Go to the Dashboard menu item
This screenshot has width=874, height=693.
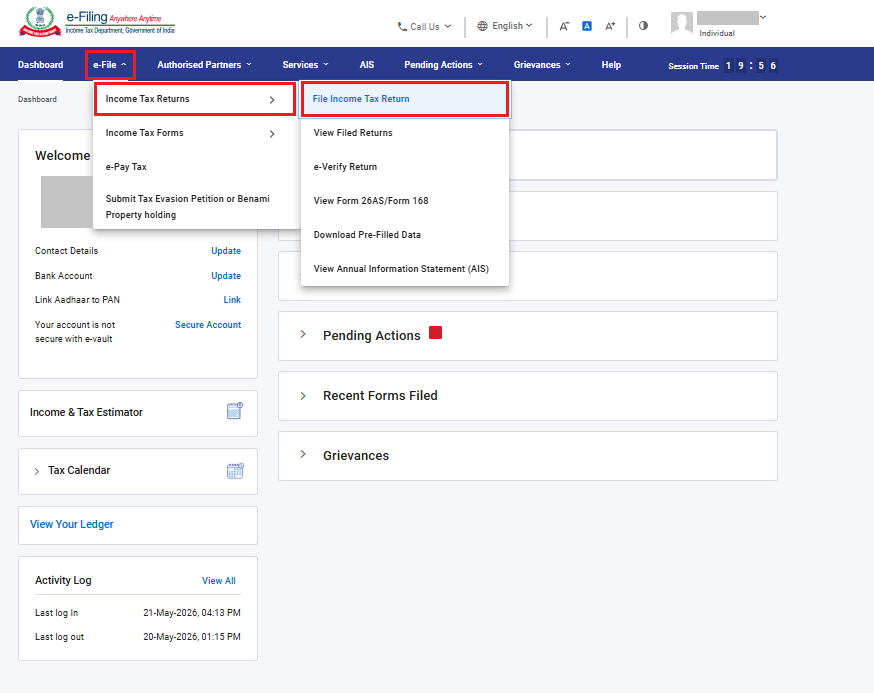40,65
